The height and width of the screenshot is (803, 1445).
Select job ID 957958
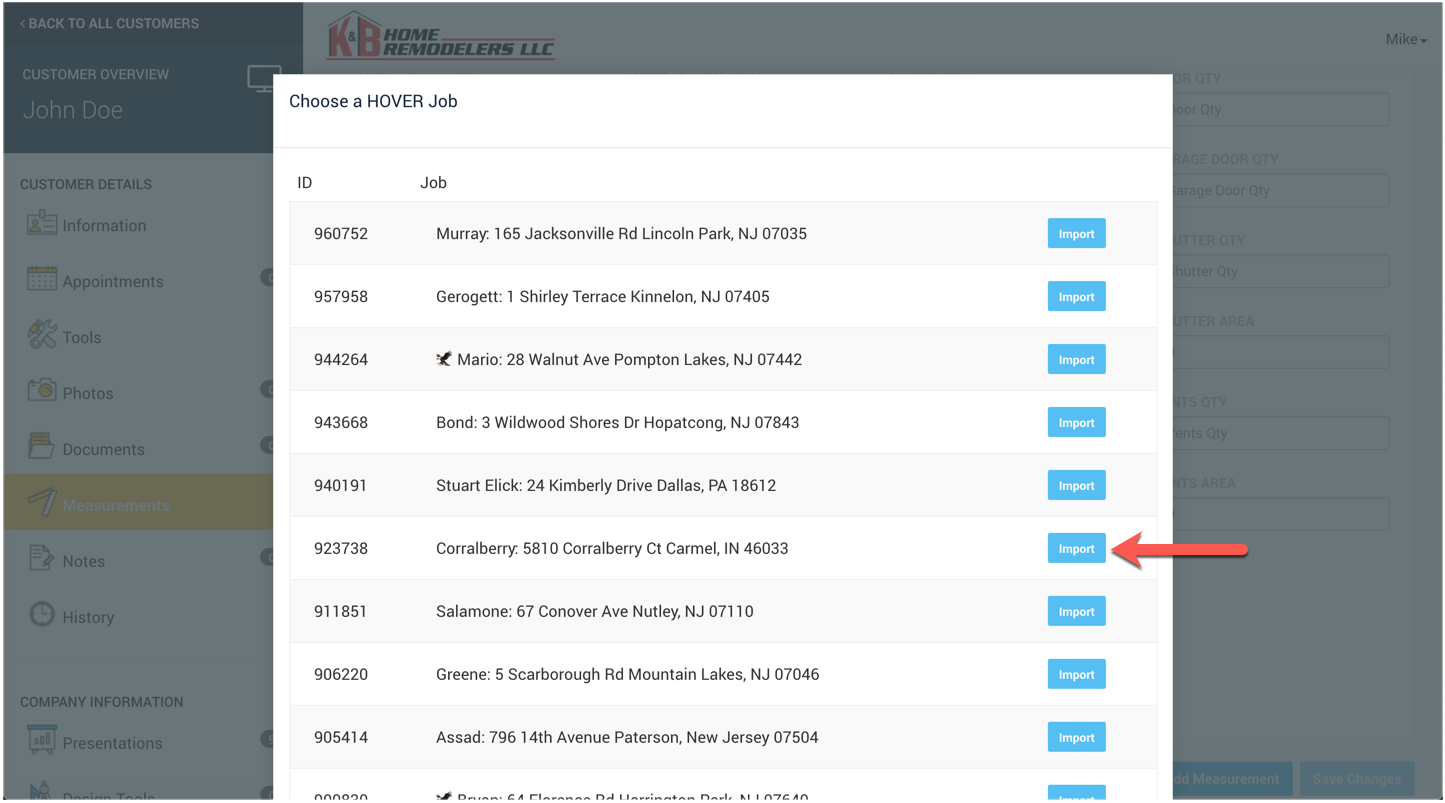[x=341, y=297]
